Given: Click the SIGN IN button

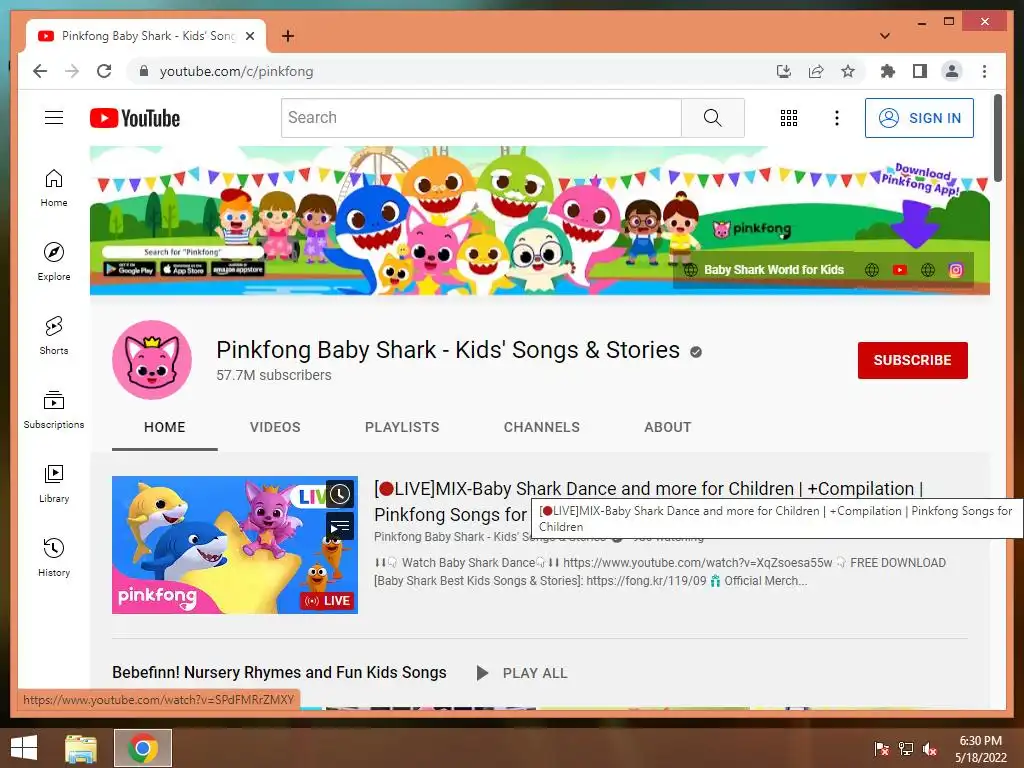Looking at the screenshot, I should (919, 118).
